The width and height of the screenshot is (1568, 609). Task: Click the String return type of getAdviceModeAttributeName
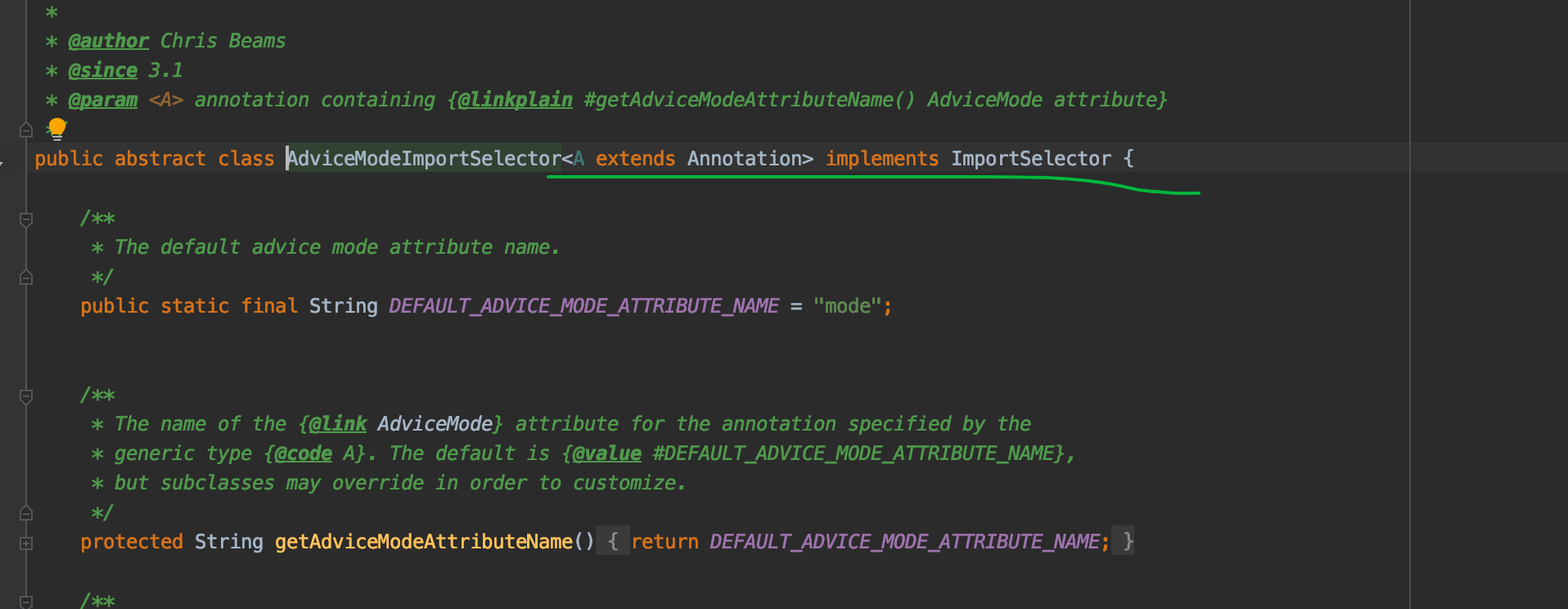click(229, 542)
